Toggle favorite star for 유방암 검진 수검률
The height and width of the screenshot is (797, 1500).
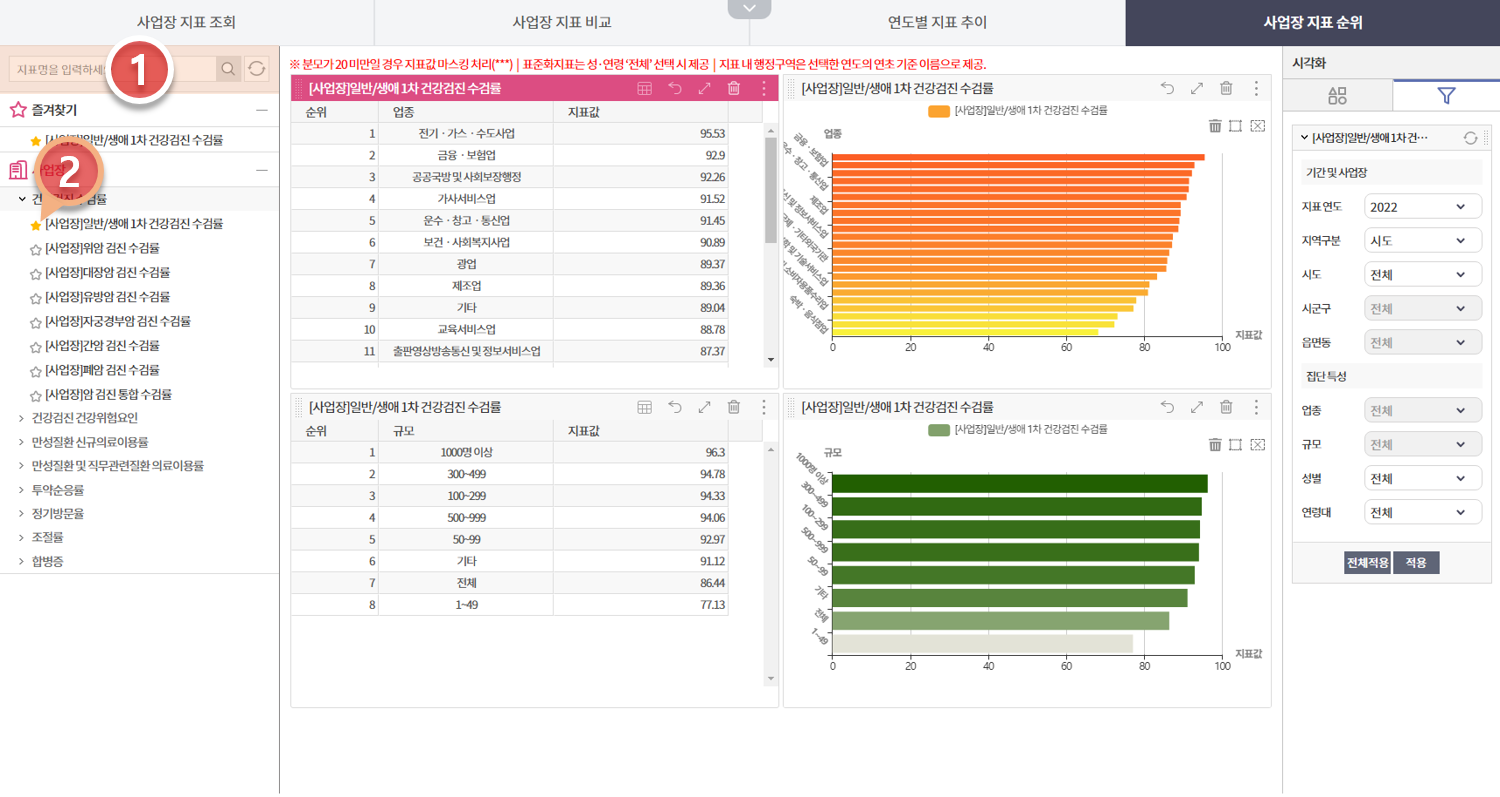(x=36, y=298)
